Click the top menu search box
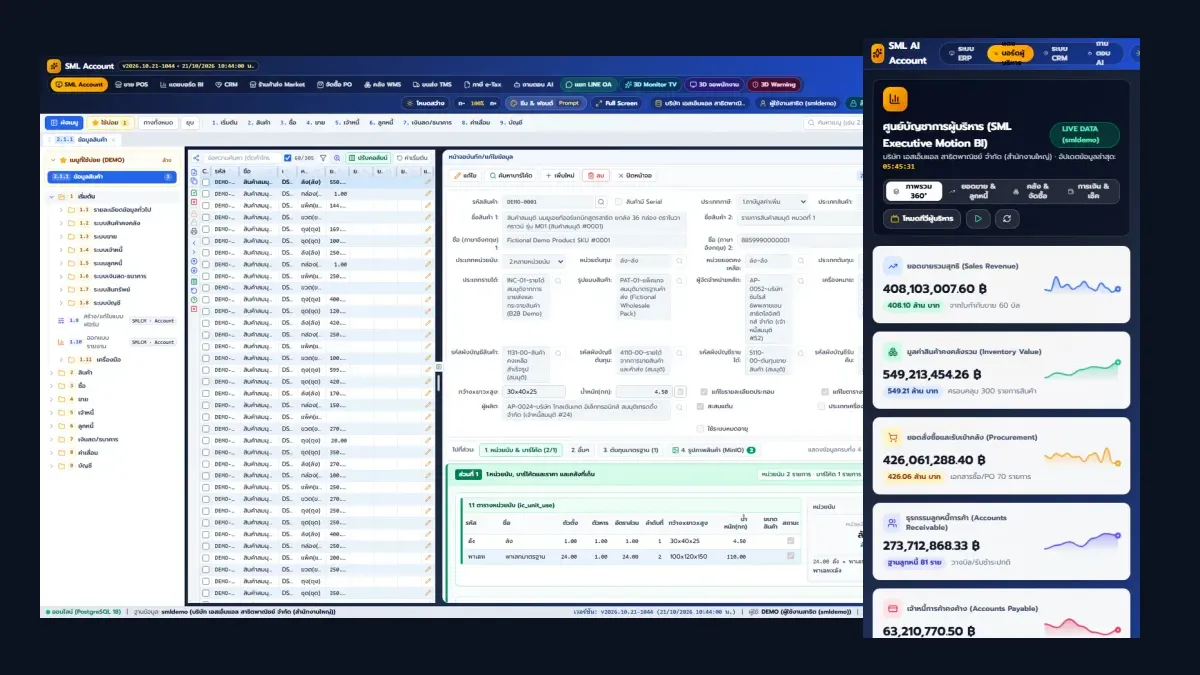Image resolution: width=1200 pixels, height=675 pixels. coord(833,122)
